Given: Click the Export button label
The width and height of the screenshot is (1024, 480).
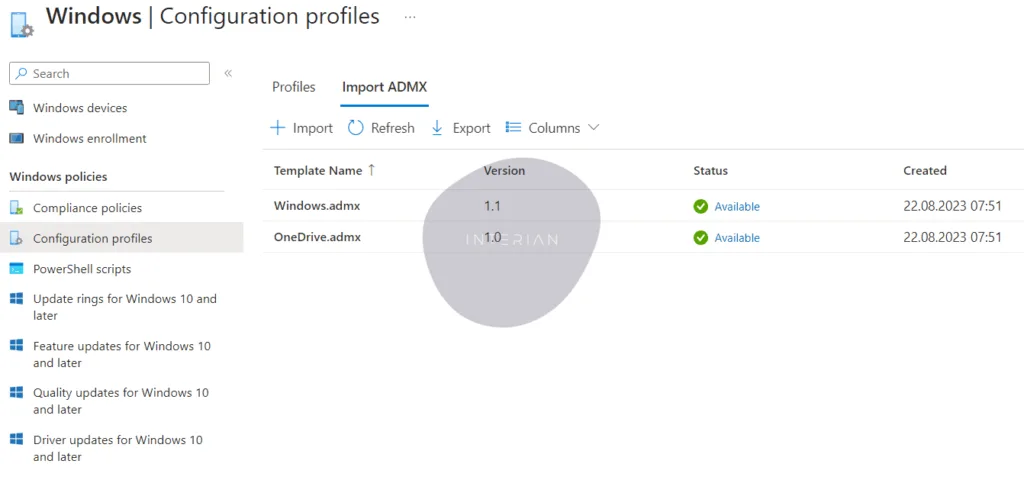Looking at the screenshot, I should (x=472, y=128).
